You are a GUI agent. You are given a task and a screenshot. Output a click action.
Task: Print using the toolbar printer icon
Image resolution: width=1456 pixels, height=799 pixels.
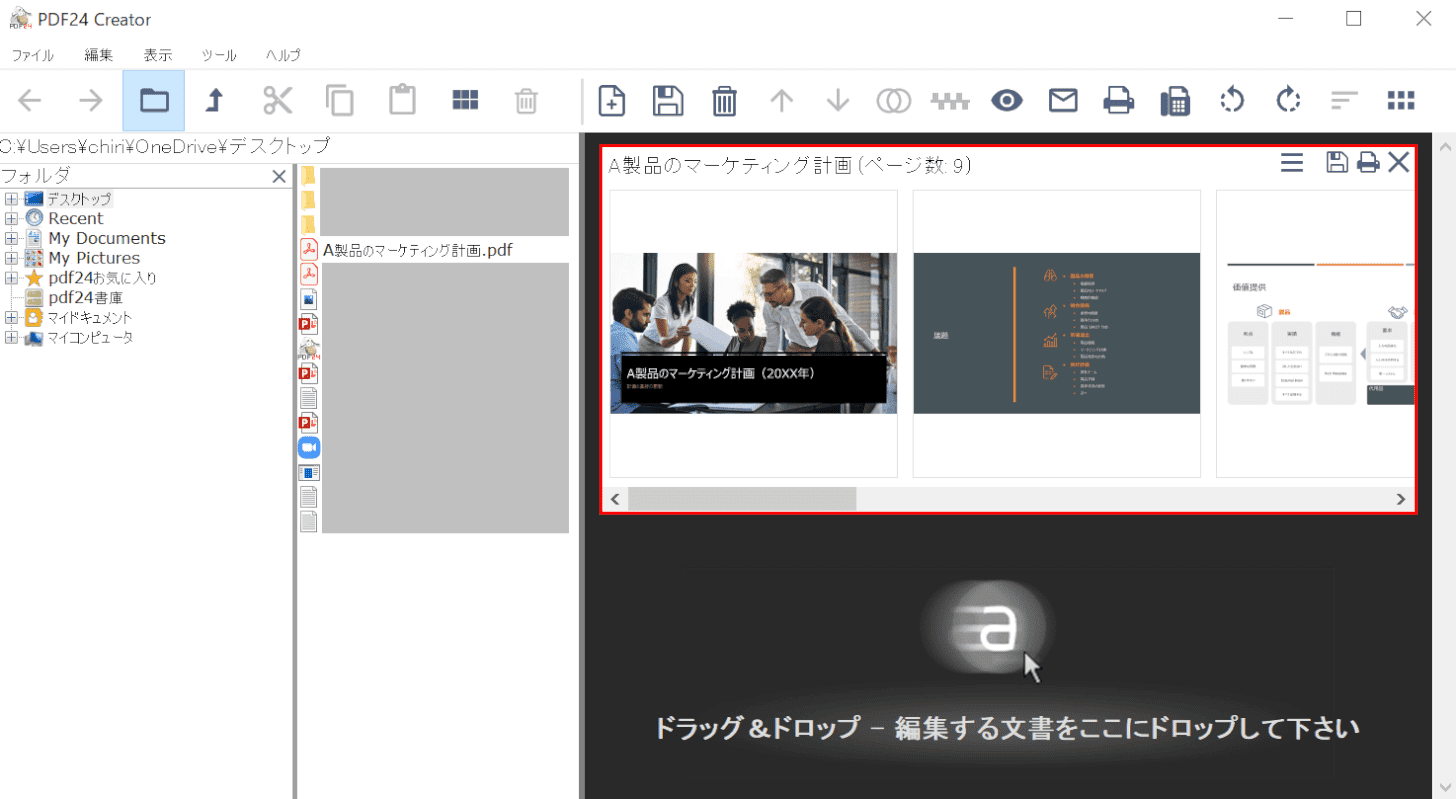click(x=1119, y=100)
